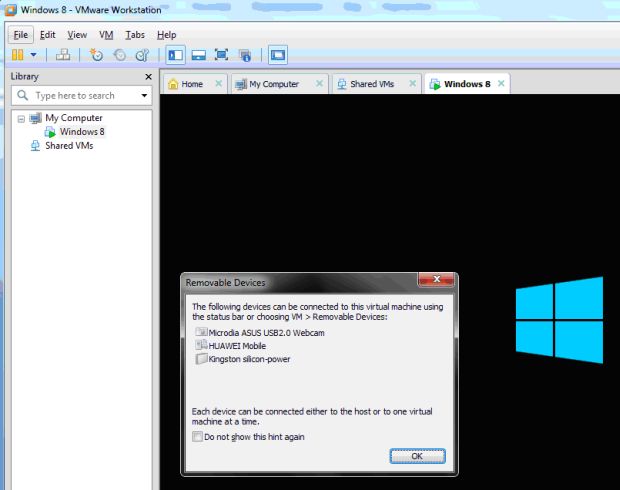Close the My Computer tab

[319, 83]
